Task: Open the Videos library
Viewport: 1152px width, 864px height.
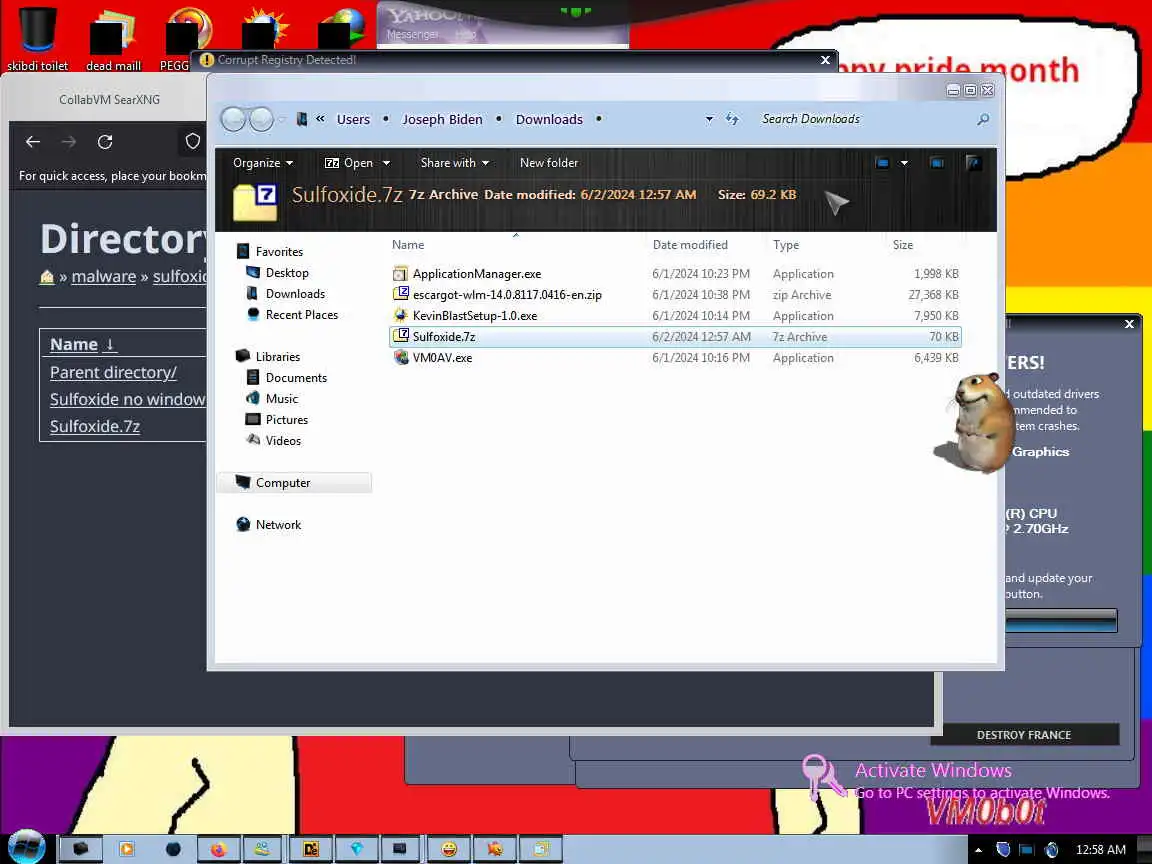Action: 283,441
